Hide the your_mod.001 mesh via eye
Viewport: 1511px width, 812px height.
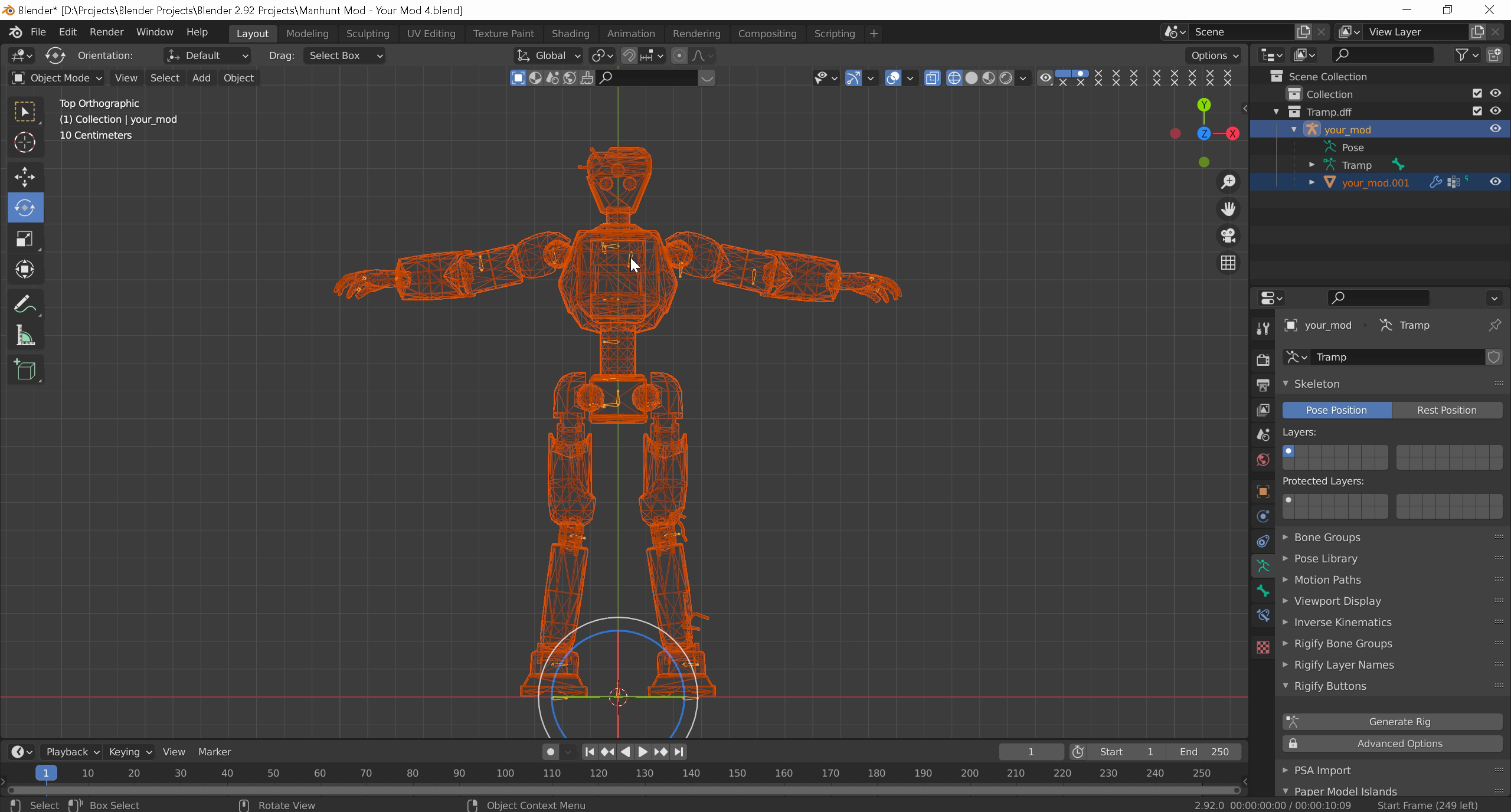click(x=1495, y=182)
